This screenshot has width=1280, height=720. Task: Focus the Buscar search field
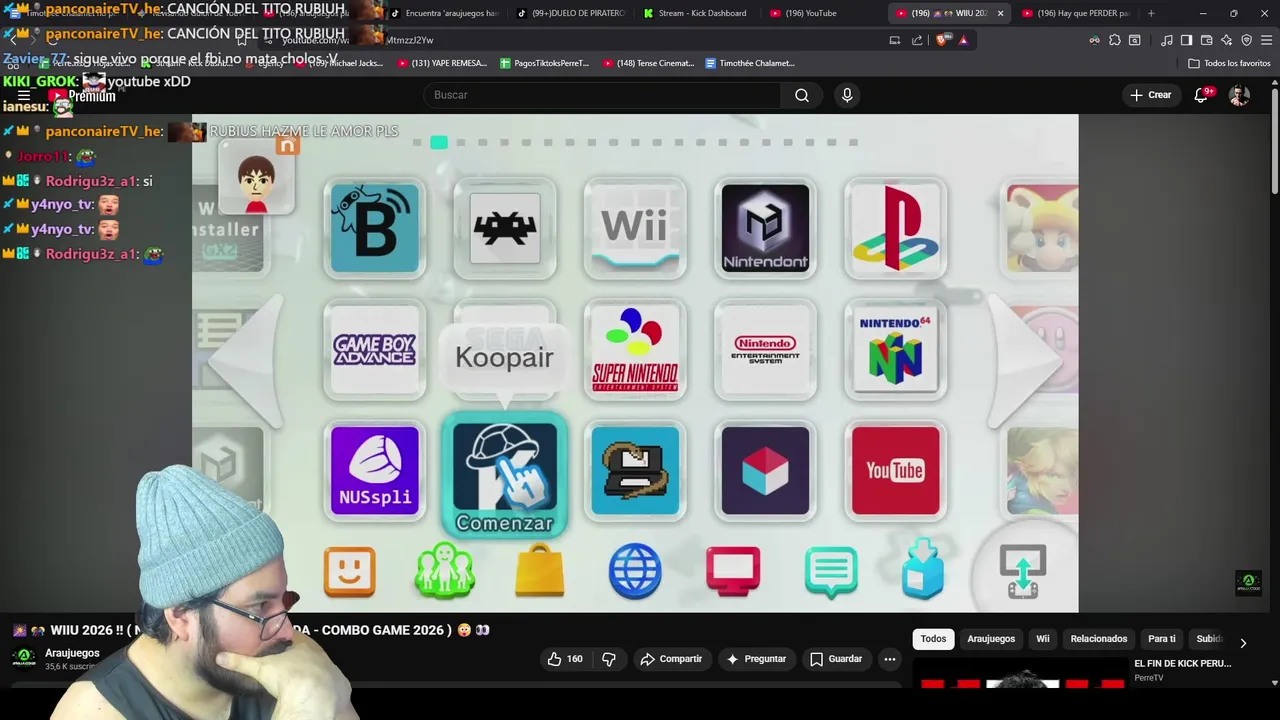[x=602, y=95]
